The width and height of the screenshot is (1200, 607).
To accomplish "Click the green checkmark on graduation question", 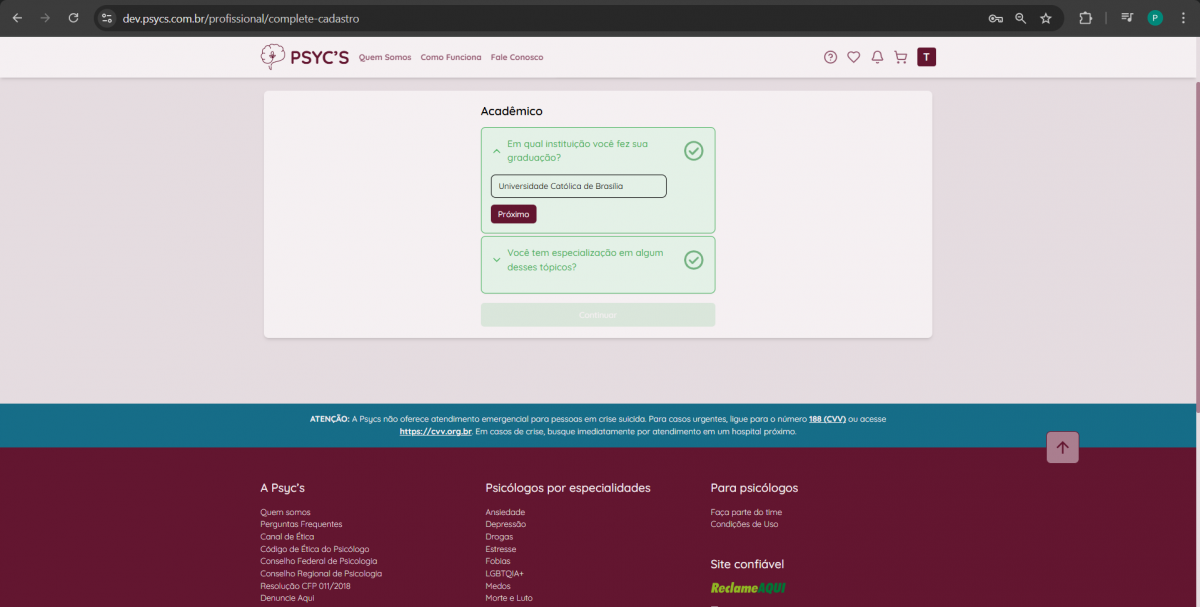I will click(693, 151).
